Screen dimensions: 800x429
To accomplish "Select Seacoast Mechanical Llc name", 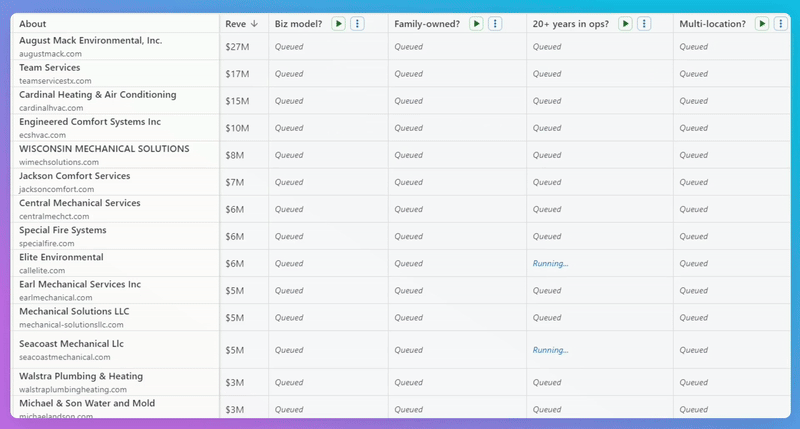I will (71, 343).
